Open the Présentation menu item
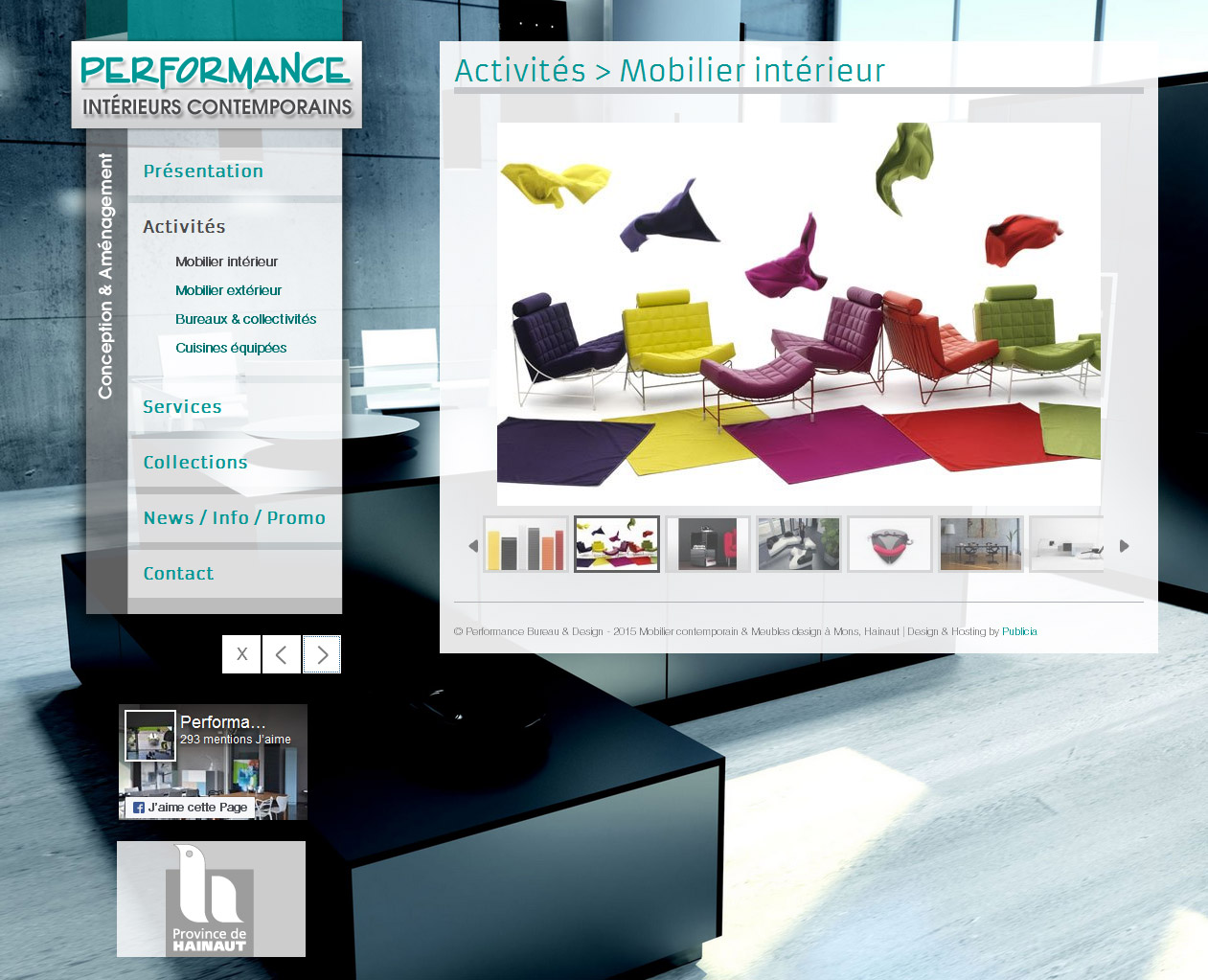Viewport: 1208px width, 980px height. coord(203,171)
